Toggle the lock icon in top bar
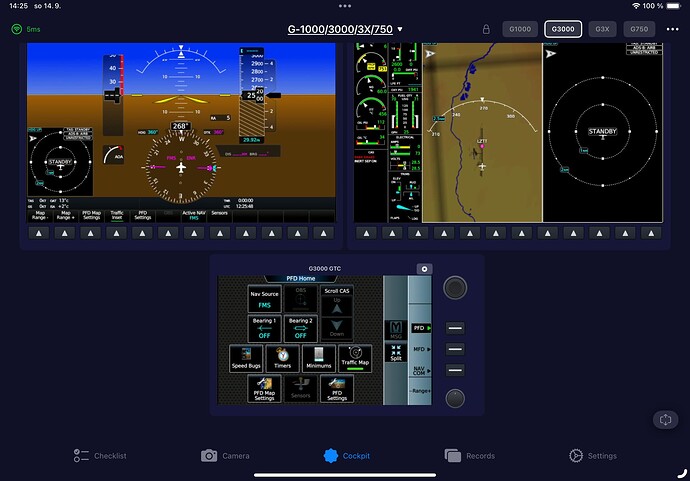 point(486,29)
